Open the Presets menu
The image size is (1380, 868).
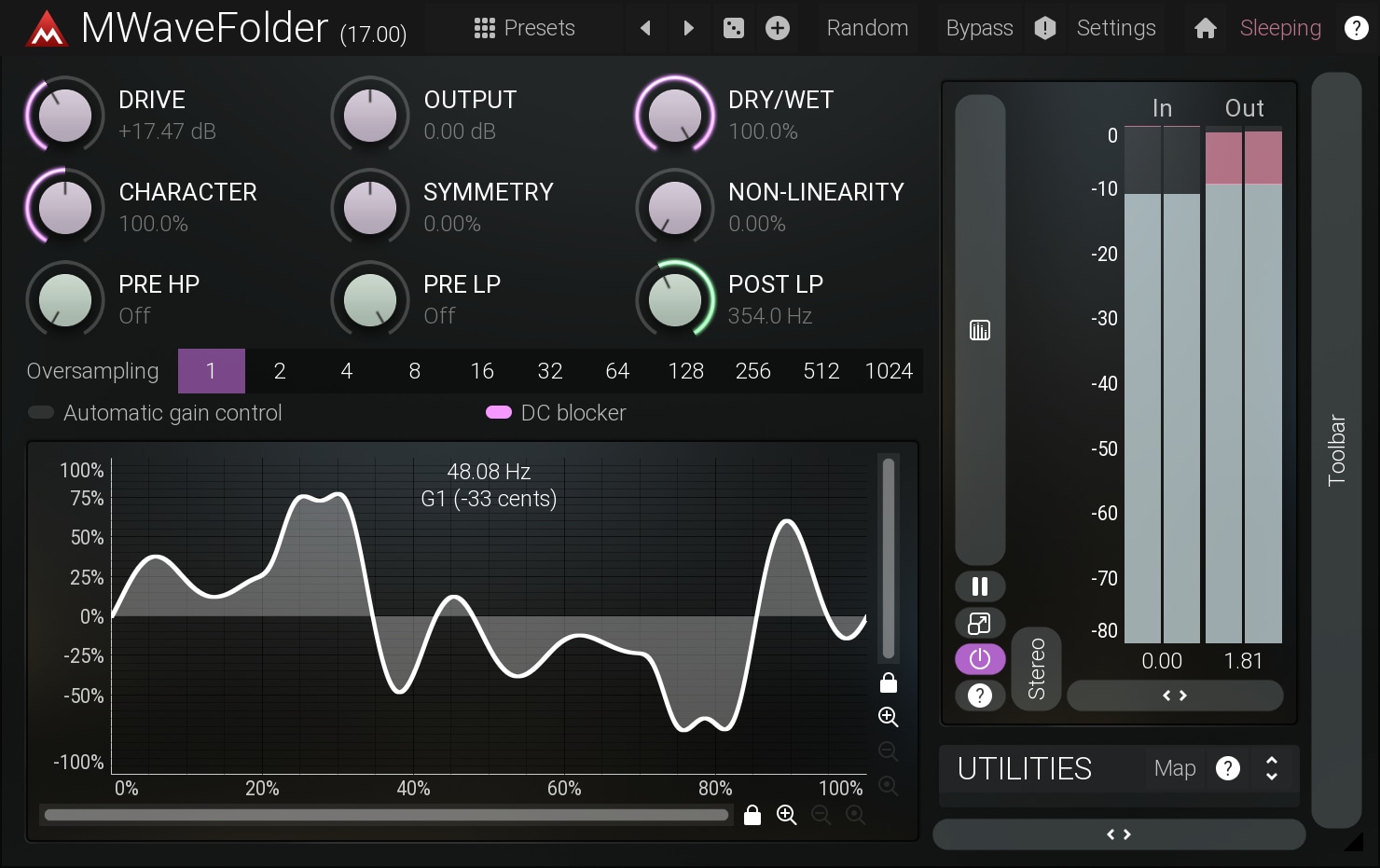coord(525,28)
